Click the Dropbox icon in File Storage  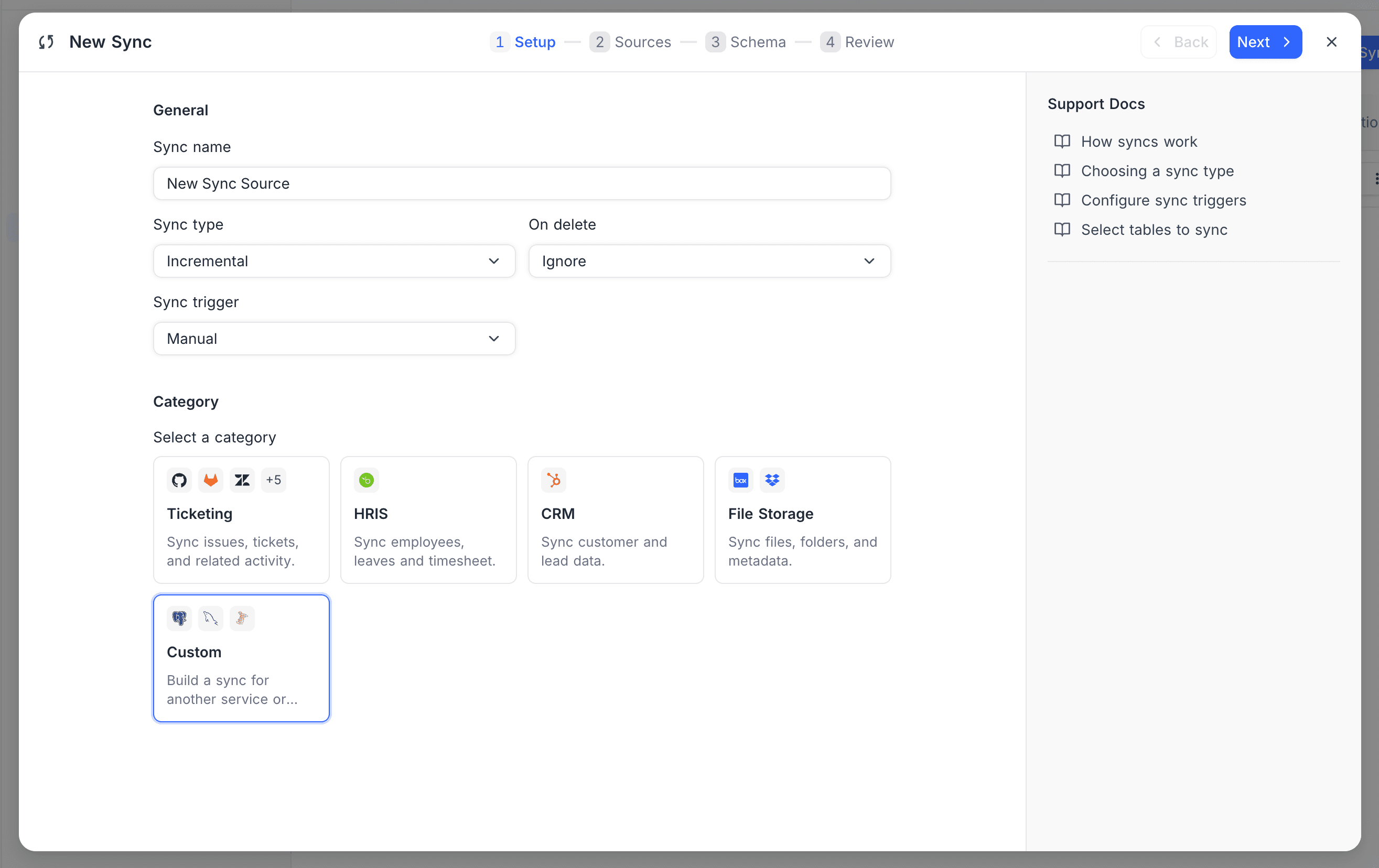(x=772, y=480)
